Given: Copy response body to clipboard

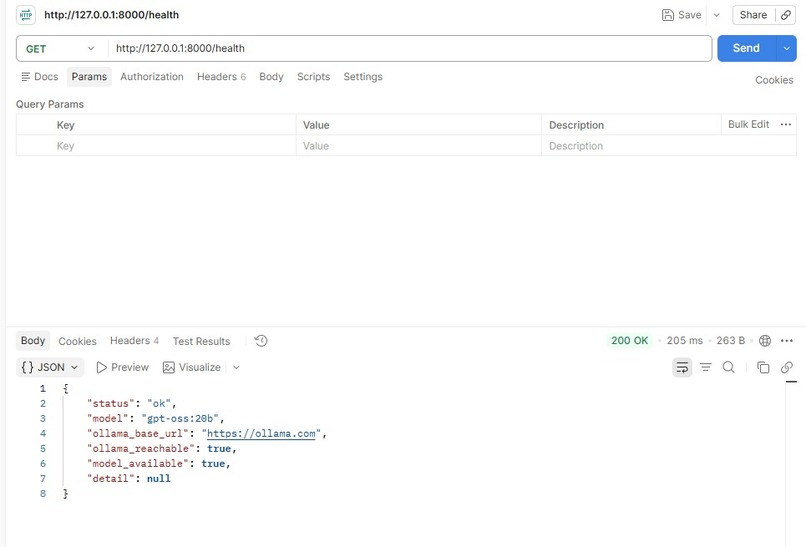Looking at the screenshot, I should click(x=763, y=367).
